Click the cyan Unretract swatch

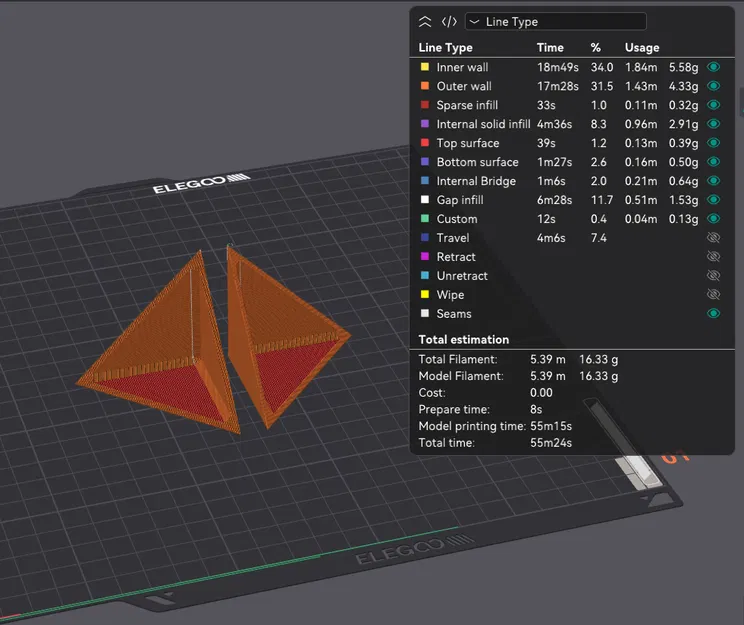pyautogui.click(x=425, y=275)
